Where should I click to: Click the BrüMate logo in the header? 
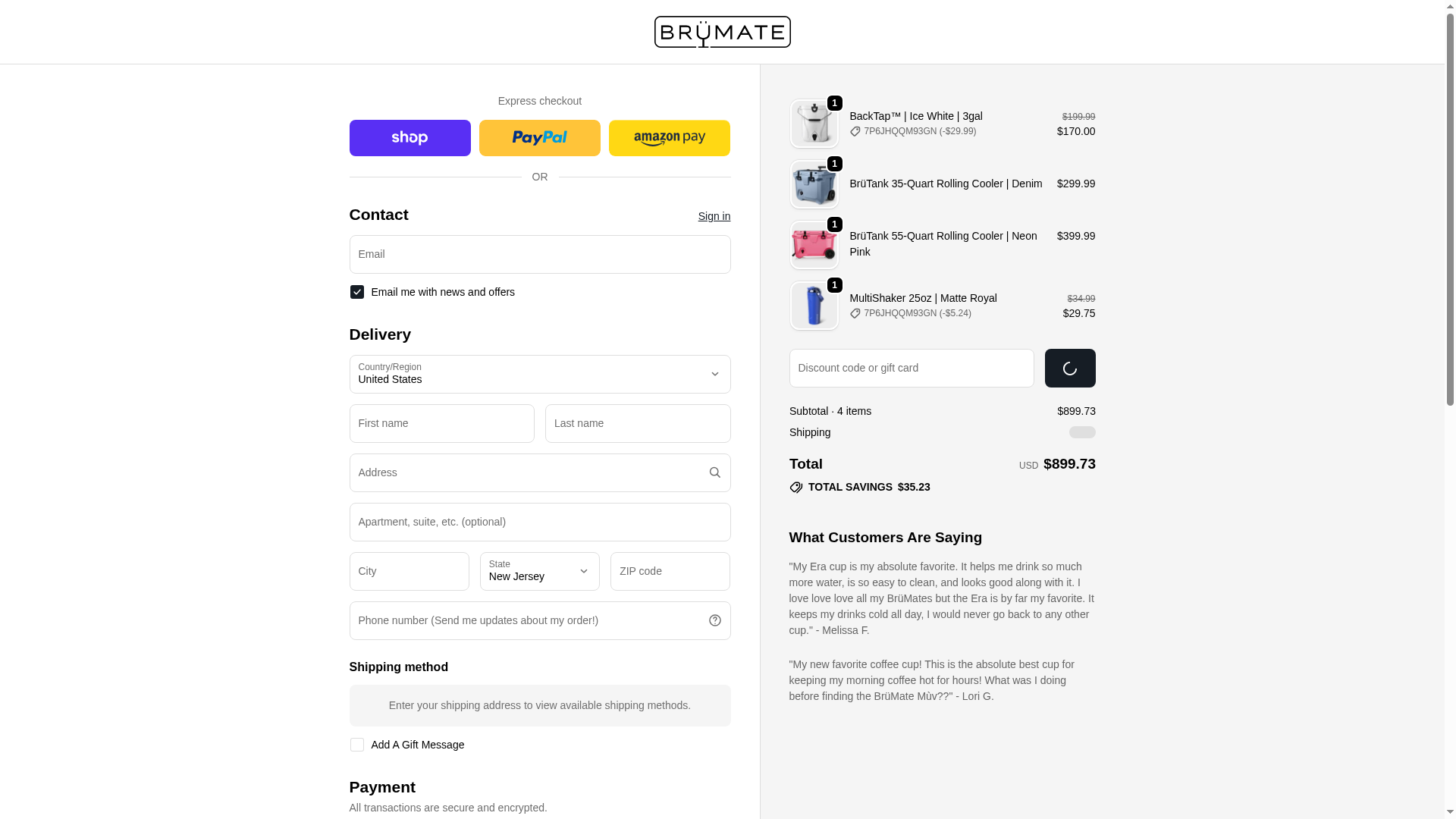722,32
